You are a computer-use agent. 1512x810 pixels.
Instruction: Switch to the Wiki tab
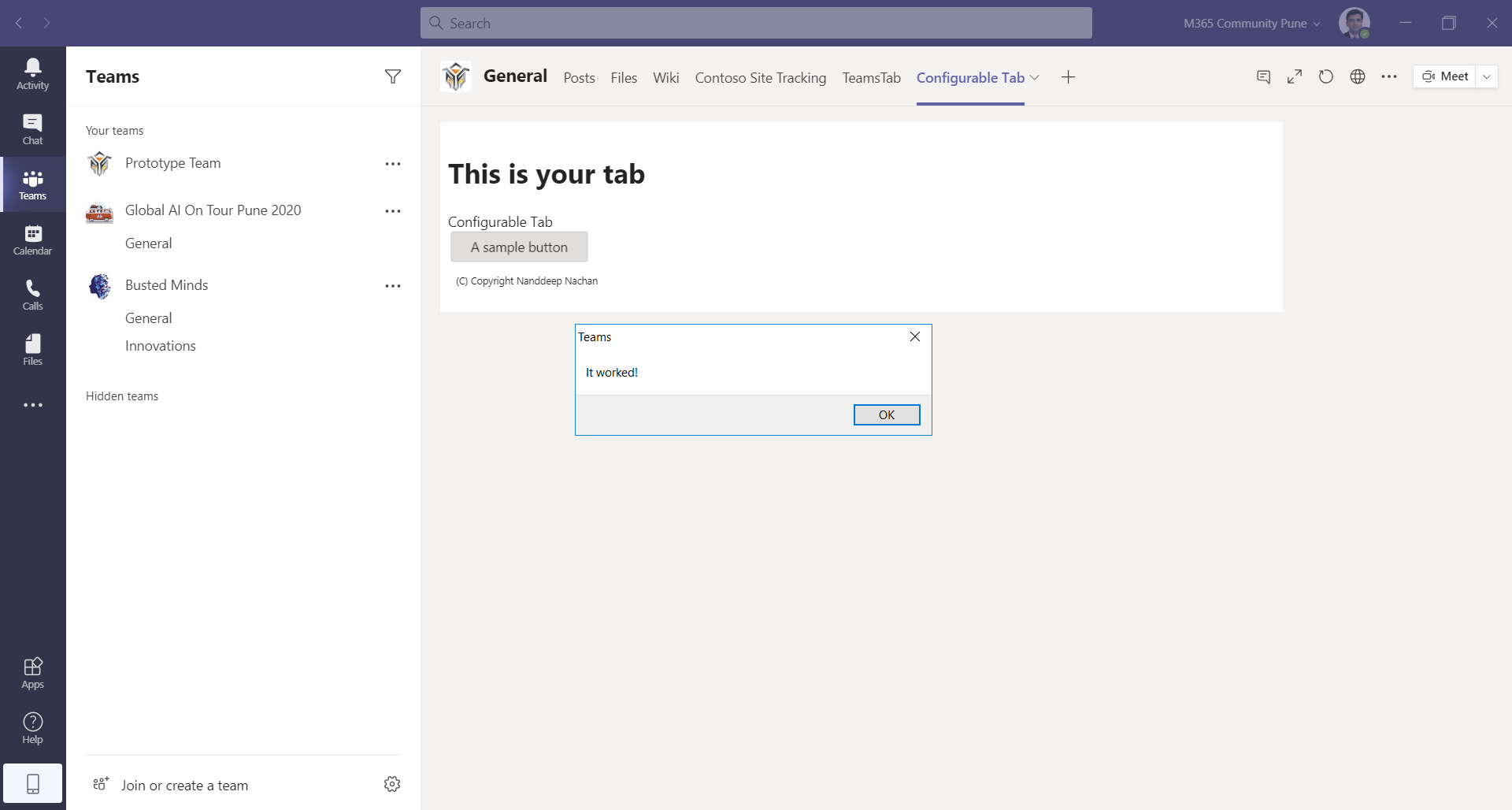point(665,77)
